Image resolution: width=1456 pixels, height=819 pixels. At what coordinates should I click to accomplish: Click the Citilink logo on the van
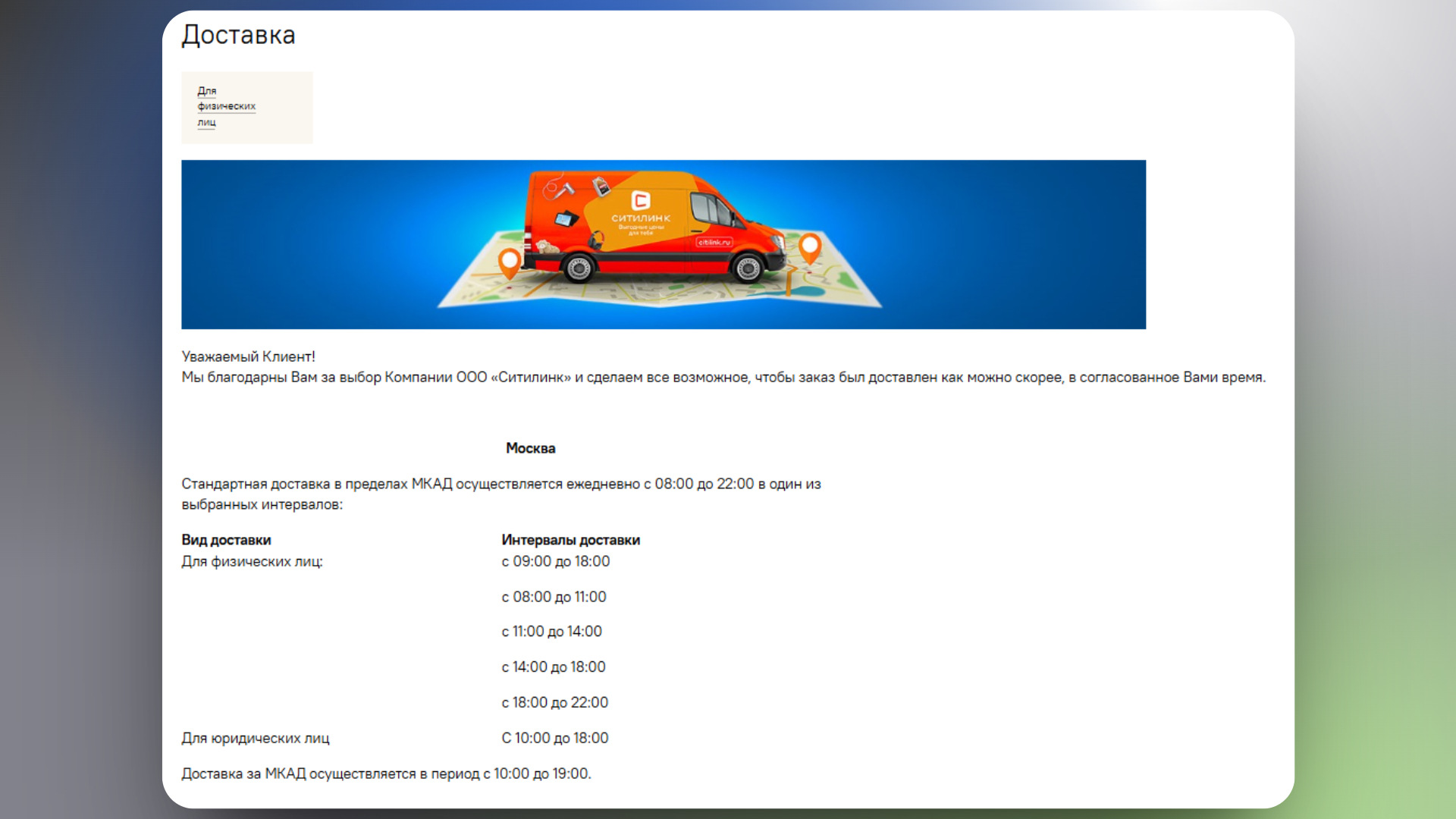coord(641,200)
